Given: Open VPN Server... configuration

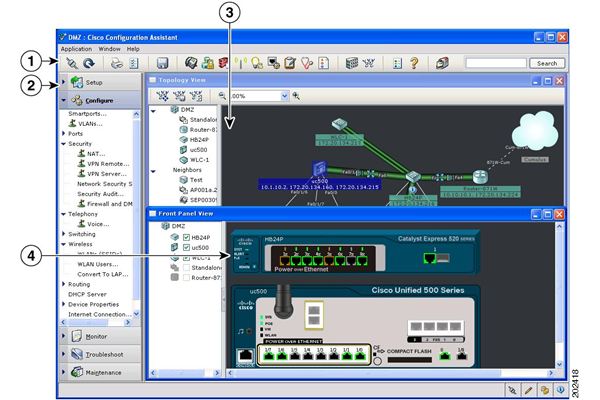Looking at the screenshot, I should click(107, 174).
